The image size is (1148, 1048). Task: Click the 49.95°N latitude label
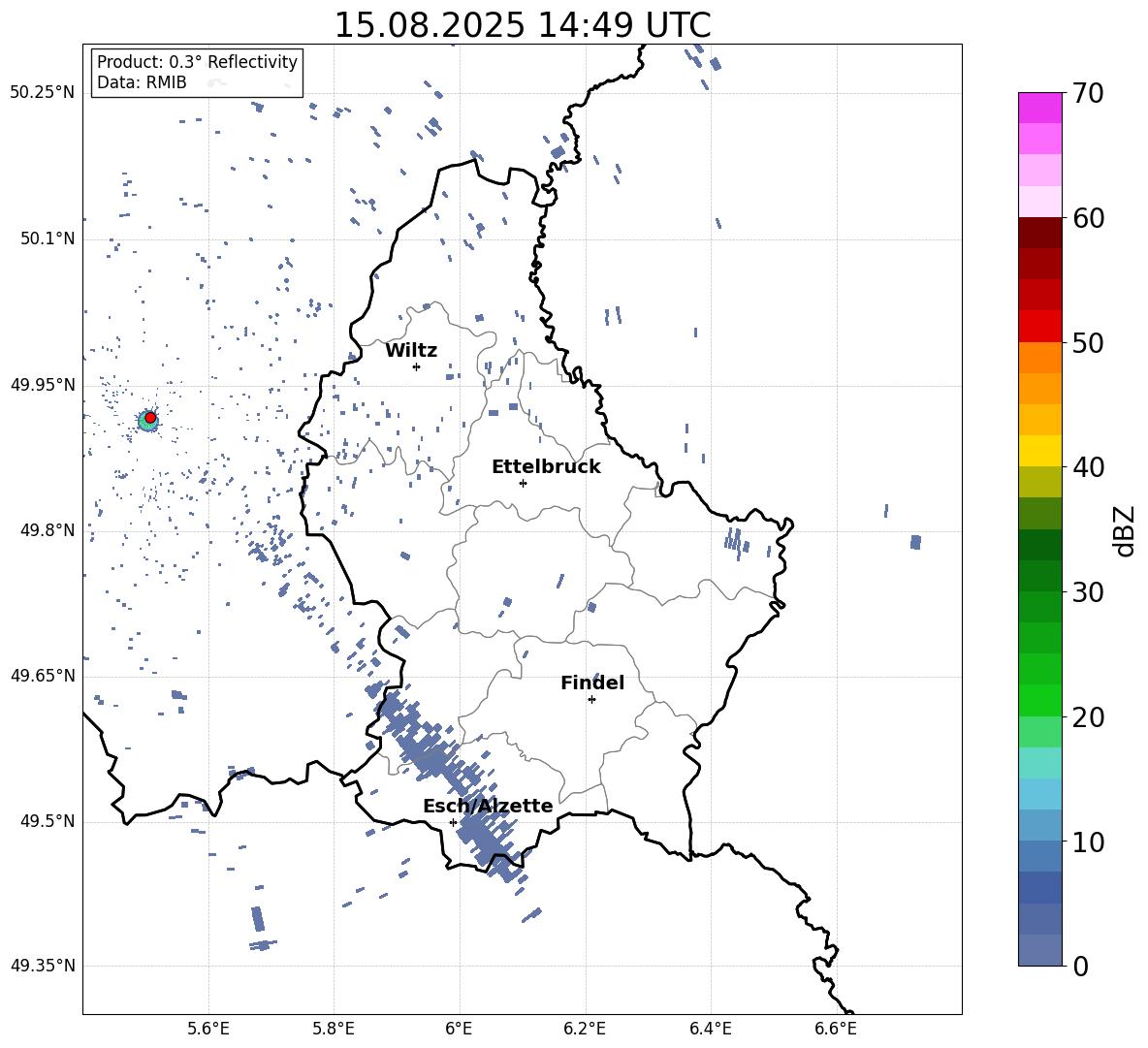(x=43, y=384)
